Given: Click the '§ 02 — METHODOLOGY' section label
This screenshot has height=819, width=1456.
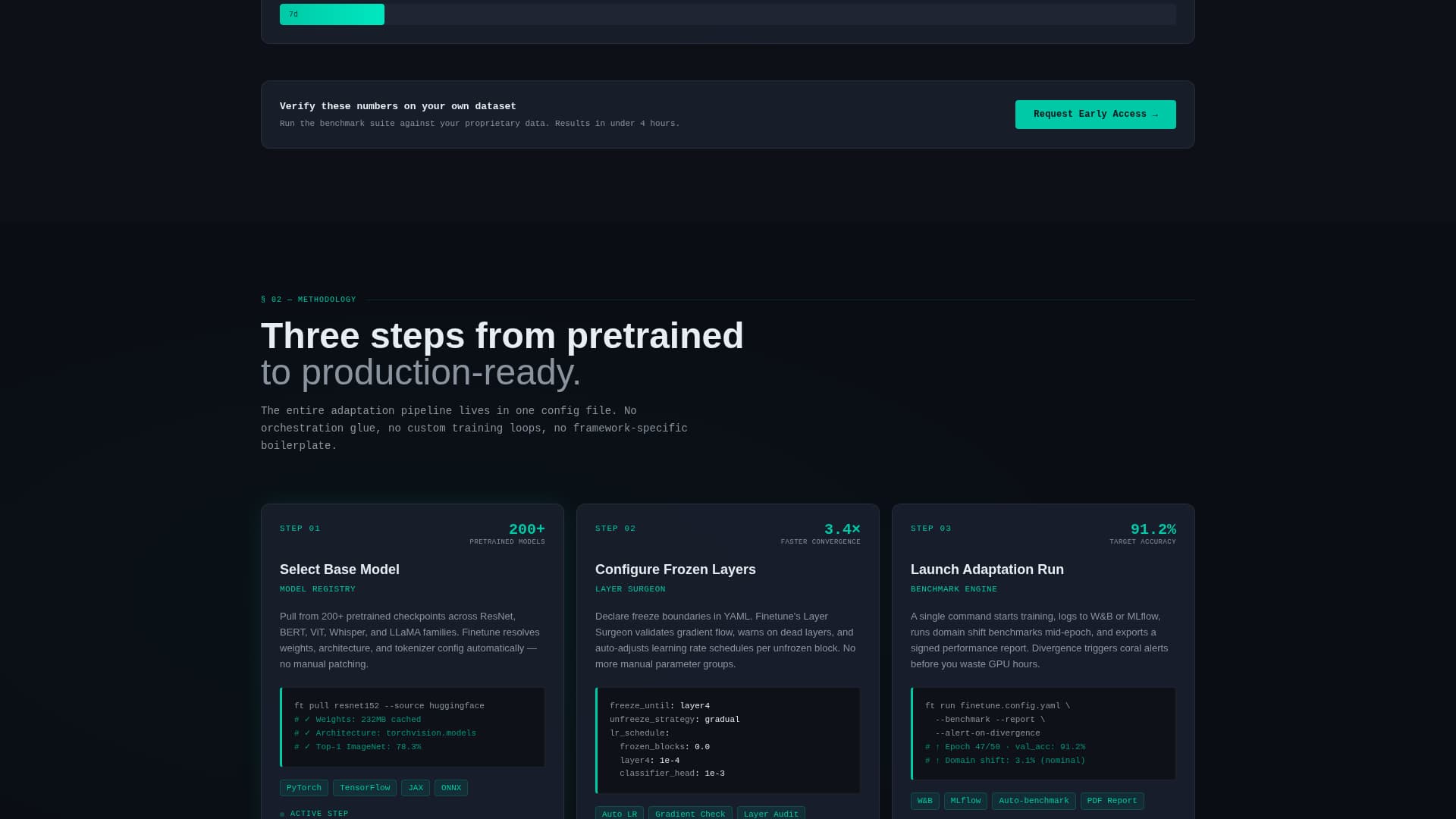Looking at the screenshot, I should pos(308,300).
